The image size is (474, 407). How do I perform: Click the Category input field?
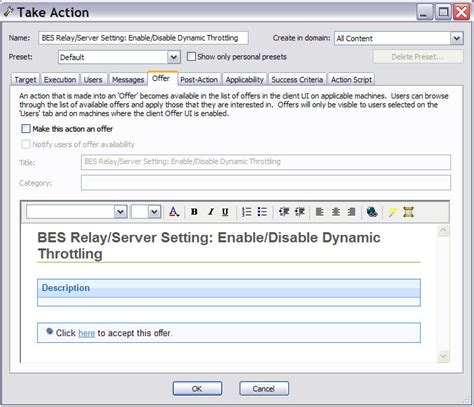click(x=266, y=183)
